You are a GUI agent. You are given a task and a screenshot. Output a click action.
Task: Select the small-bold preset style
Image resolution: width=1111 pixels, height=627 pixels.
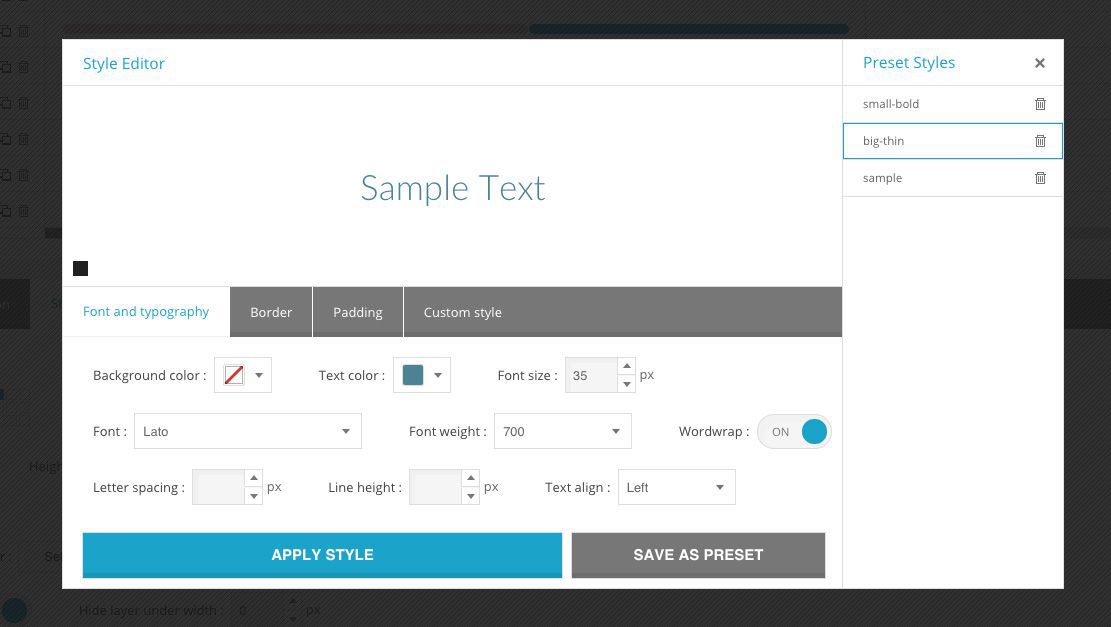pos(891,104)
